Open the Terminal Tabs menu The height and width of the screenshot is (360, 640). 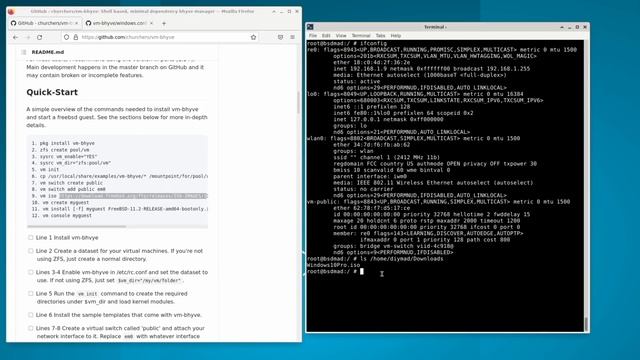[x=380, y=36]
